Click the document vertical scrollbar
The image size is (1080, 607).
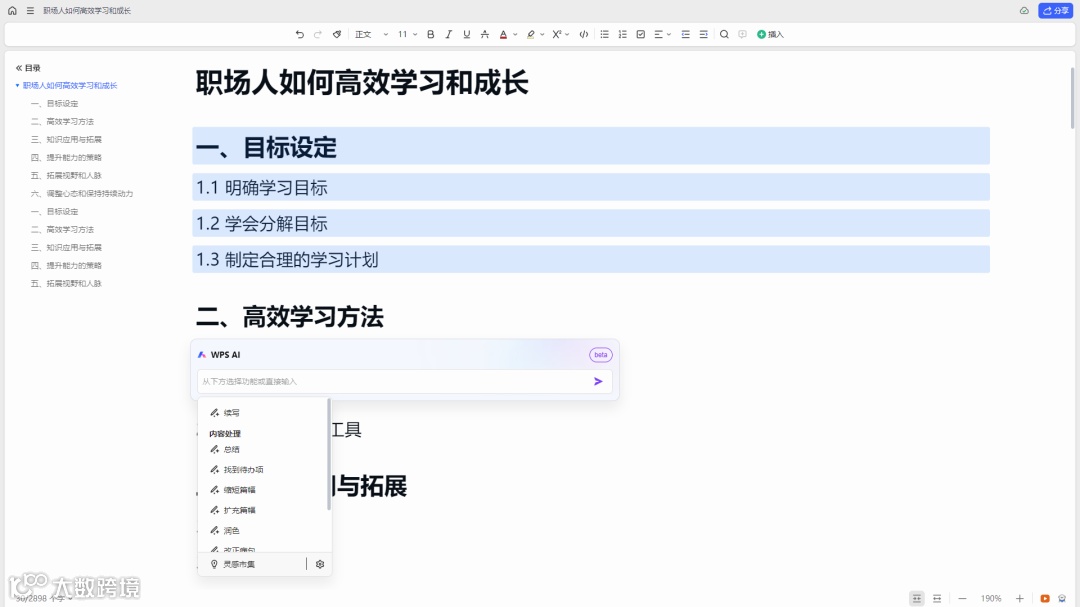click(x=1072, y=98)
